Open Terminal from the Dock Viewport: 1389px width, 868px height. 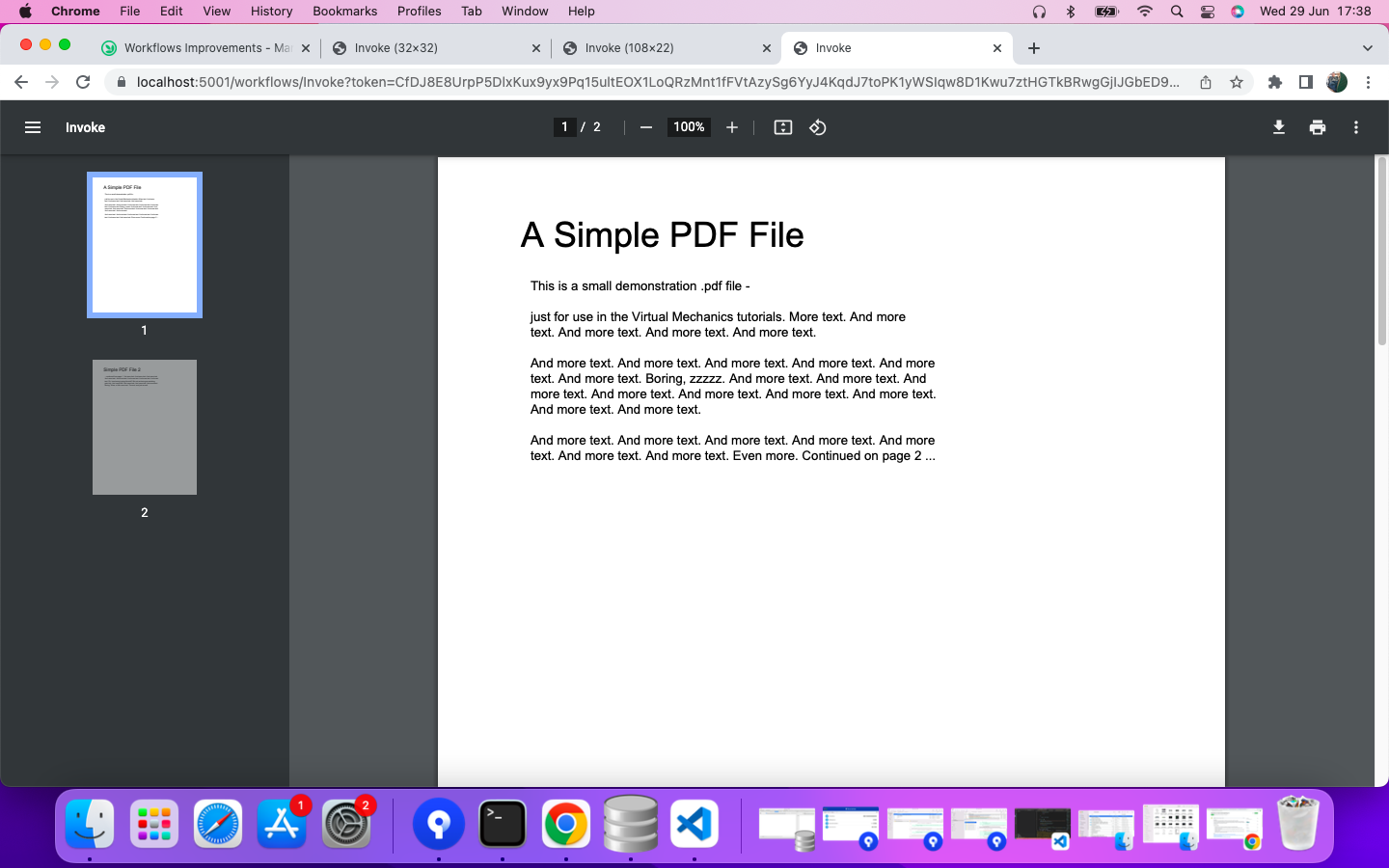(503, 825)
